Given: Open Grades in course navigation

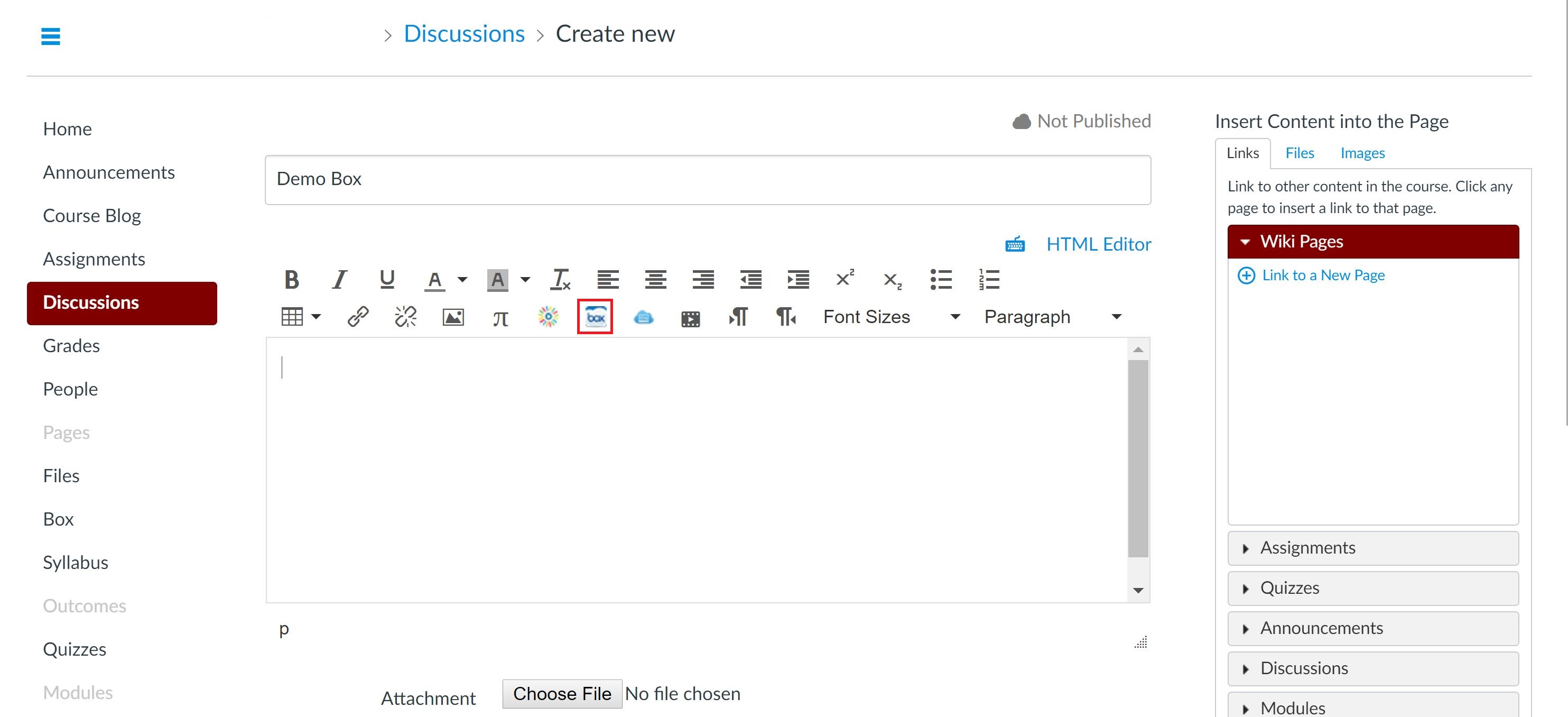Looking at the screenshot, I should pyautogui.click(x=71, y=346).
